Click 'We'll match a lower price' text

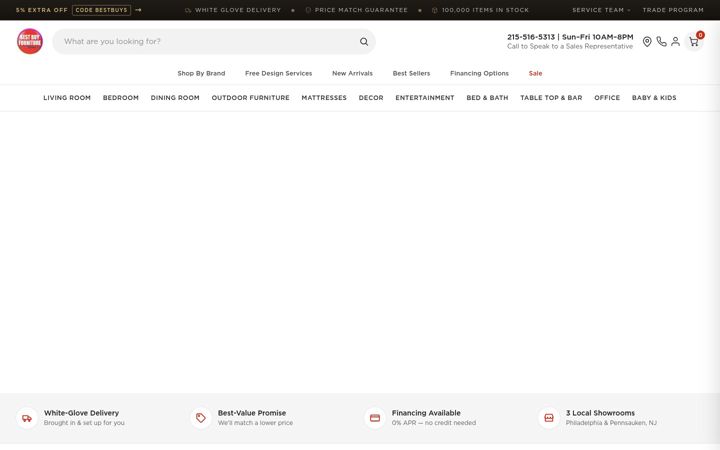255,422
